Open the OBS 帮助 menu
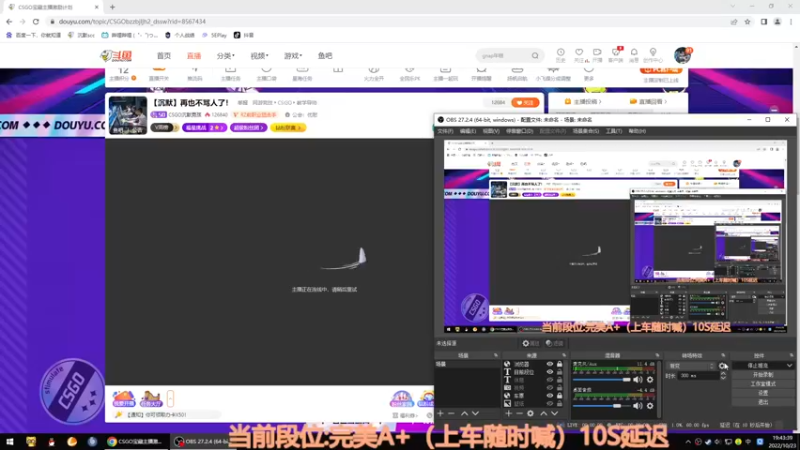Image resolution: width=800 pixels, height=450 pixels. click(637, 131)
